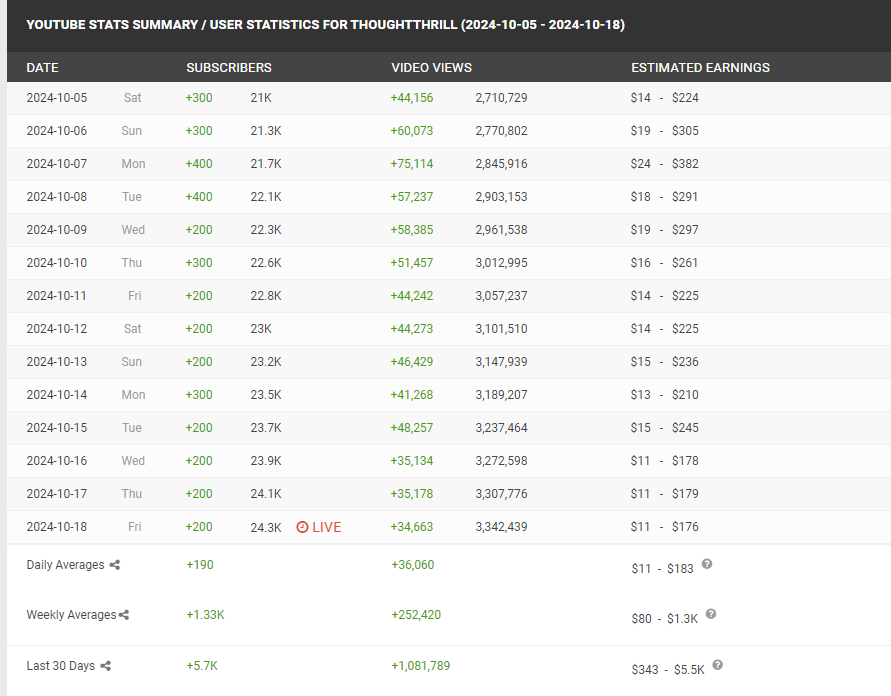
Task: Select date 2024-10-07
Action: pos(57,164)
